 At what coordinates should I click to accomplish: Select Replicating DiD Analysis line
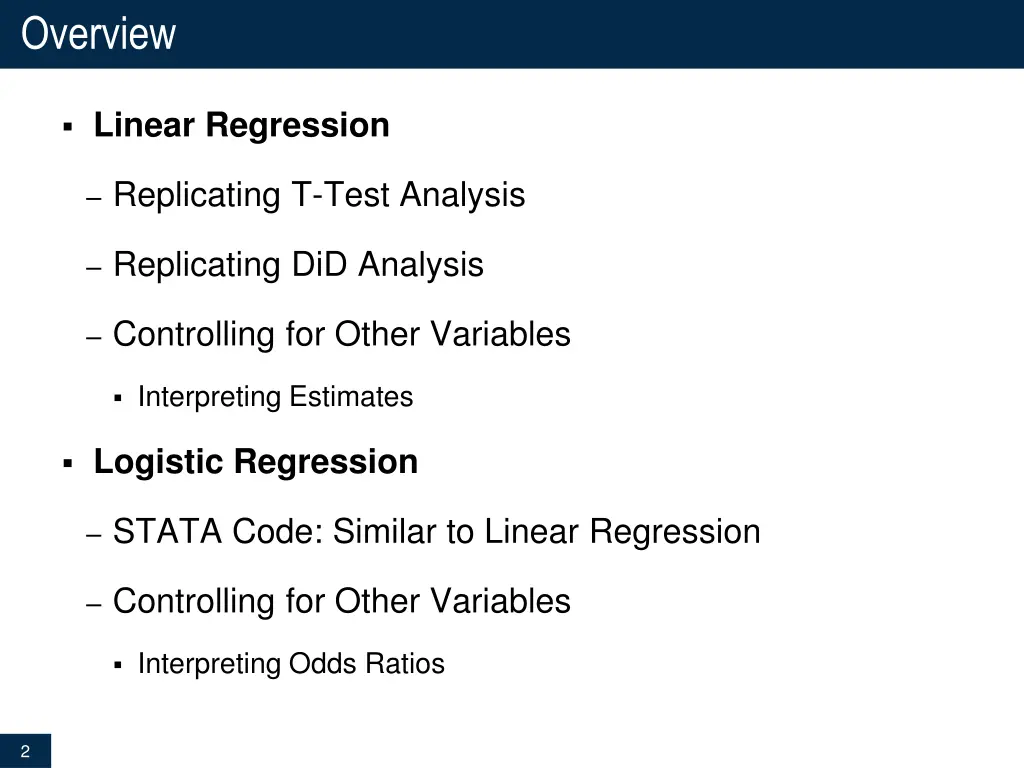(x=298, y=264)
